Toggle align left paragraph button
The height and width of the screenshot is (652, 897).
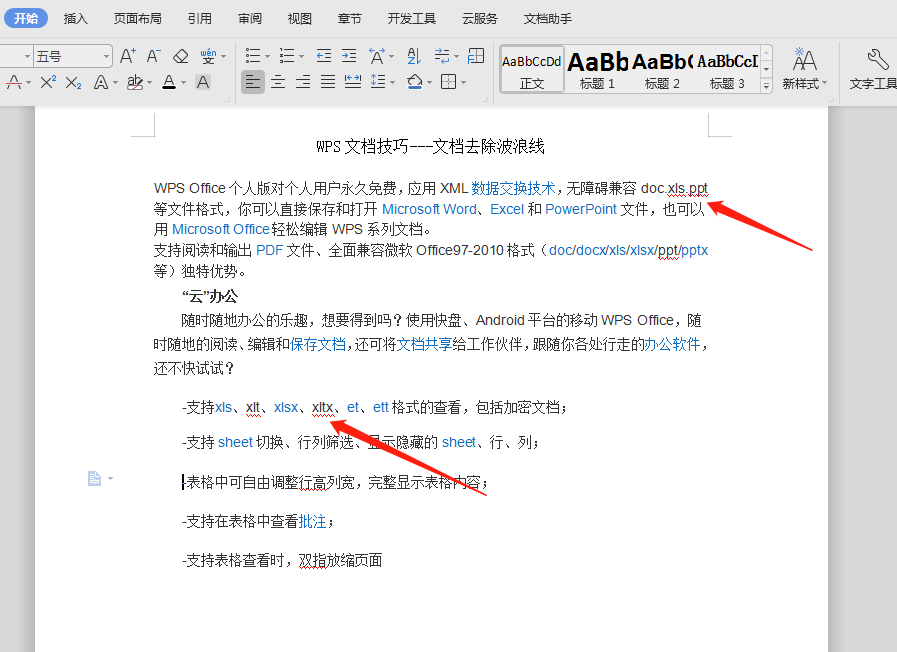252,82
